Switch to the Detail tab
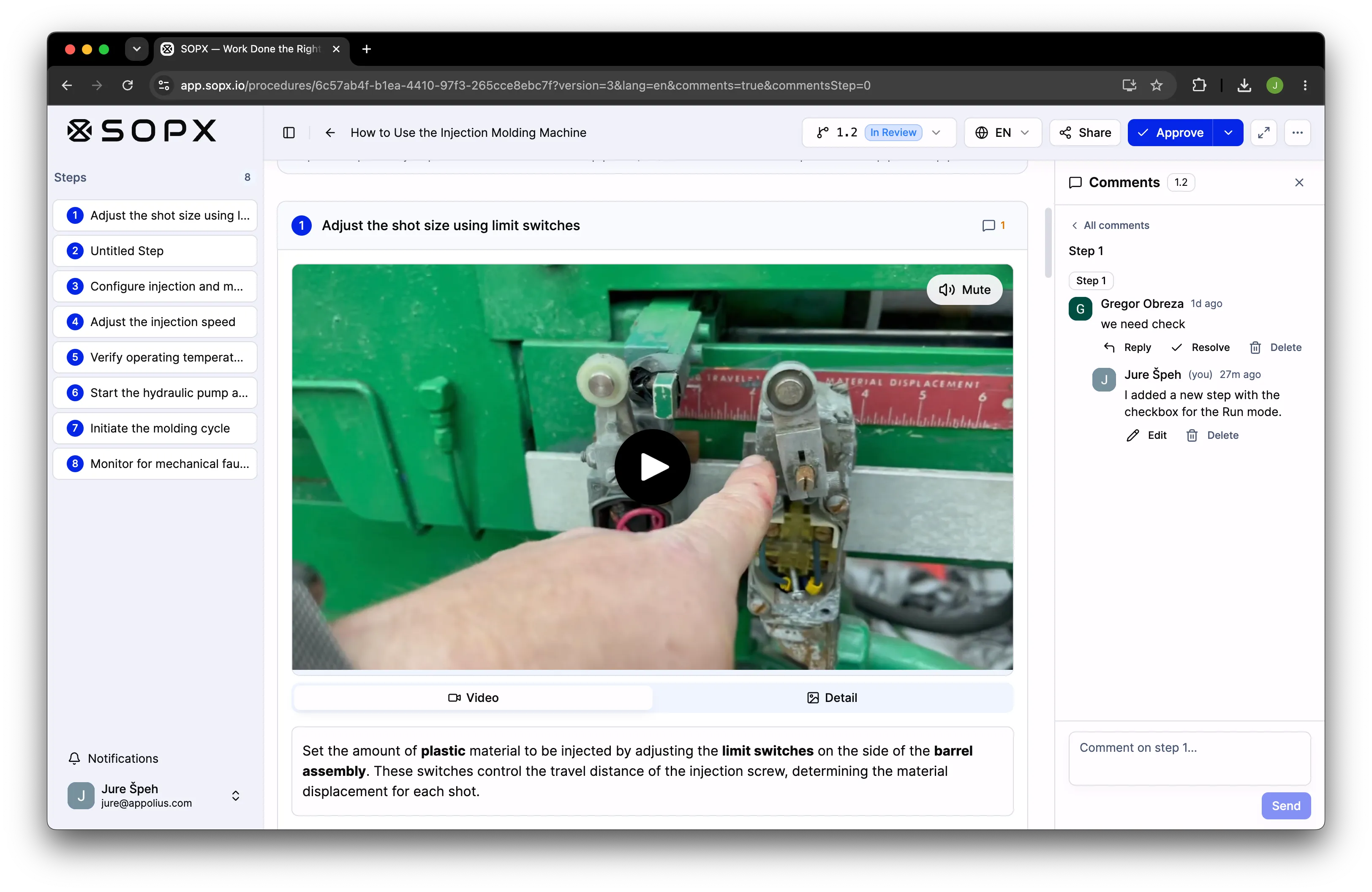 tap(832, 698)
